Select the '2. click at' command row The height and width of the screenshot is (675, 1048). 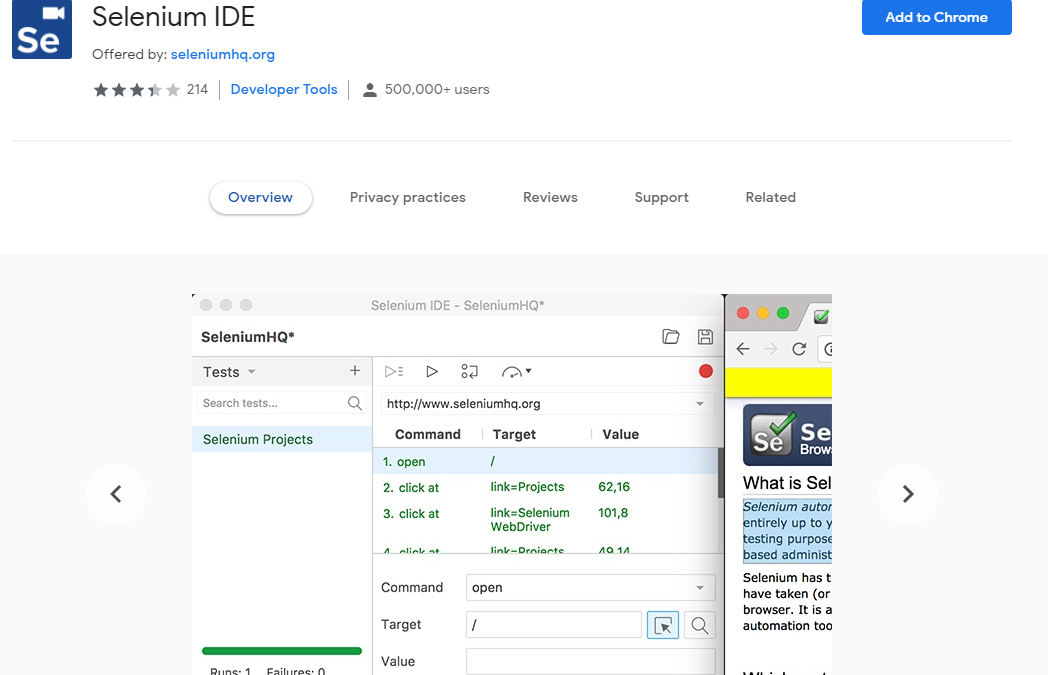coord(545,487)
